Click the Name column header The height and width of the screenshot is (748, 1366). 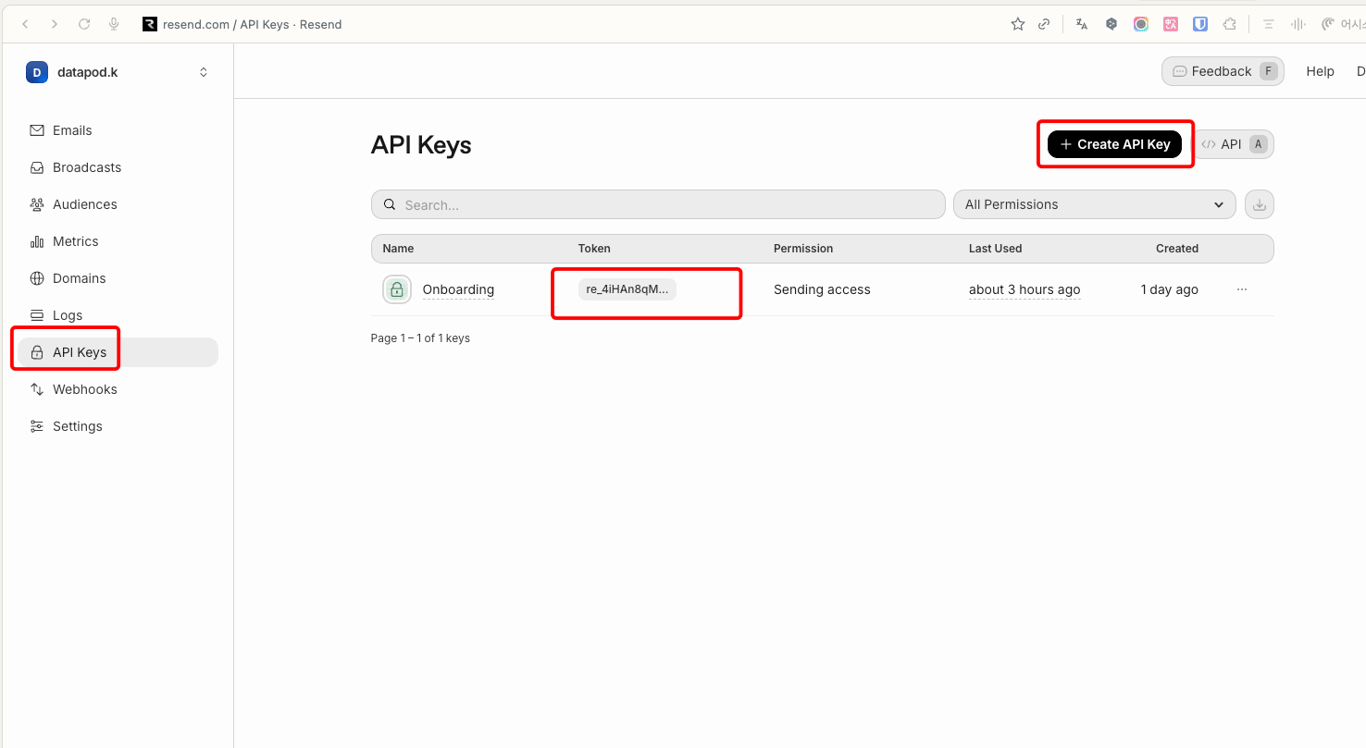point(398,248)
